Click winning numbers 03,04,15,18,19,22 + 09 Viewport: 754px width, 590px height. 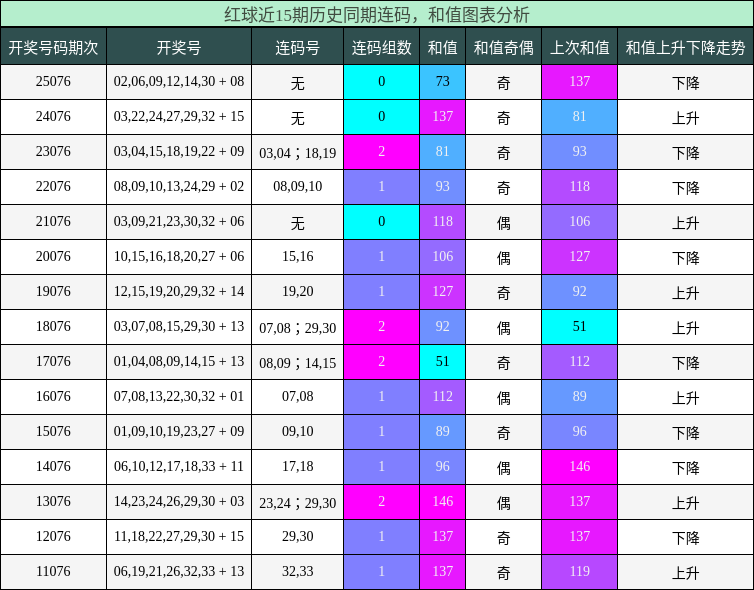pyautogui.click(x=179, y=152)
